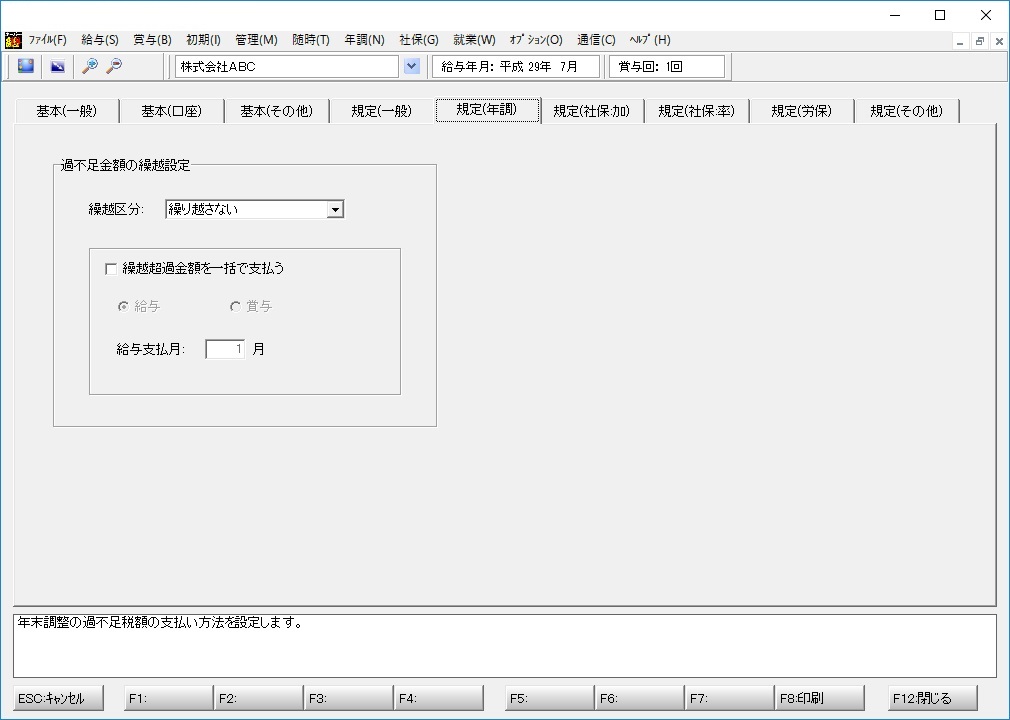Switch to the 基本(一般) tab
Viewport: 1010px width, 720px height.
point(67,111)
